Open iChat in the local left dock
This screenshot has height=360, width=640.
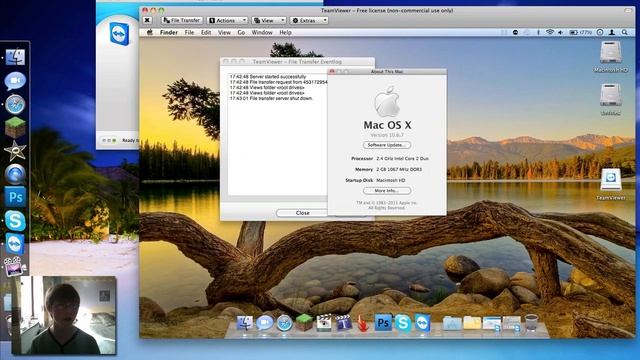(15, 81)
